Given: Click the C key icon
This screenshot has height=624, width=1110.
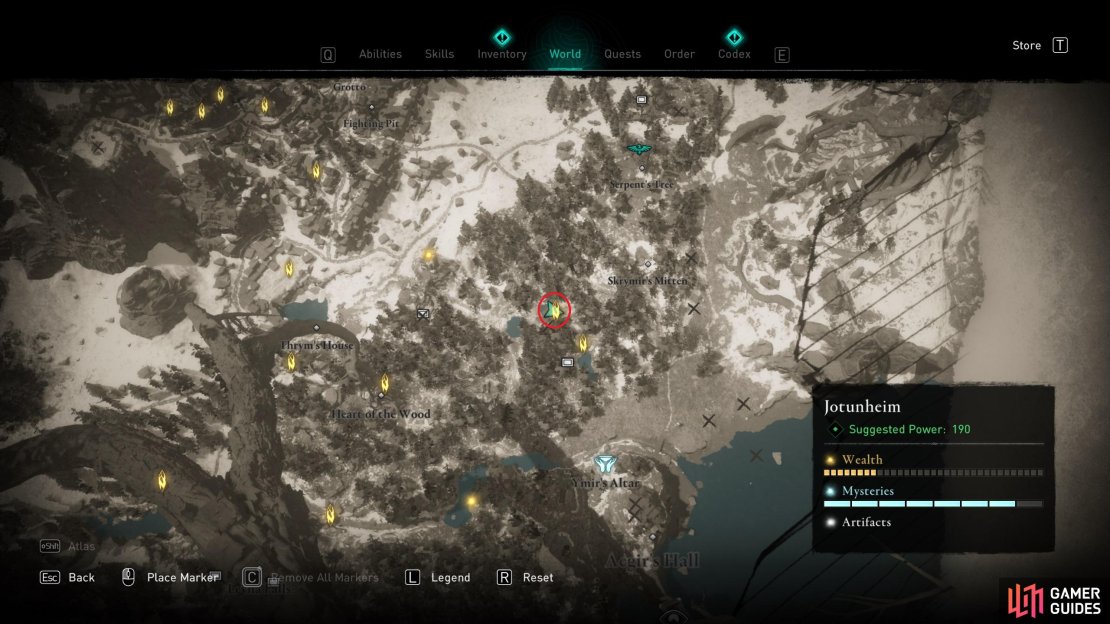Looking at the screenshot, I should pos(252,577).
